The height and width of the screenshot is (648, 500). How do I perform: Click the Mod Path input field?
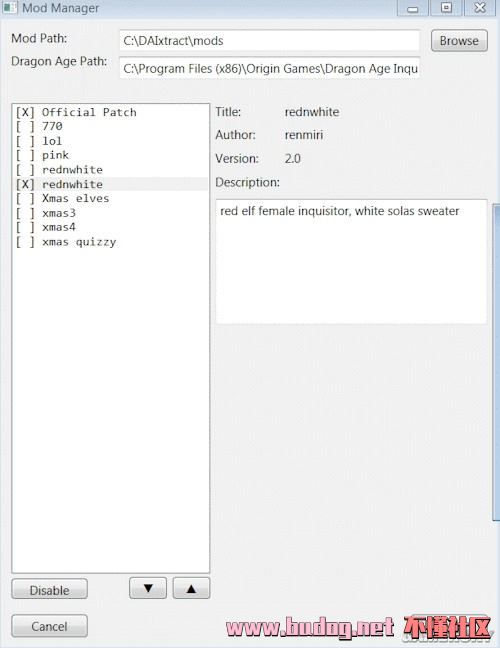[x=269, y=40]
